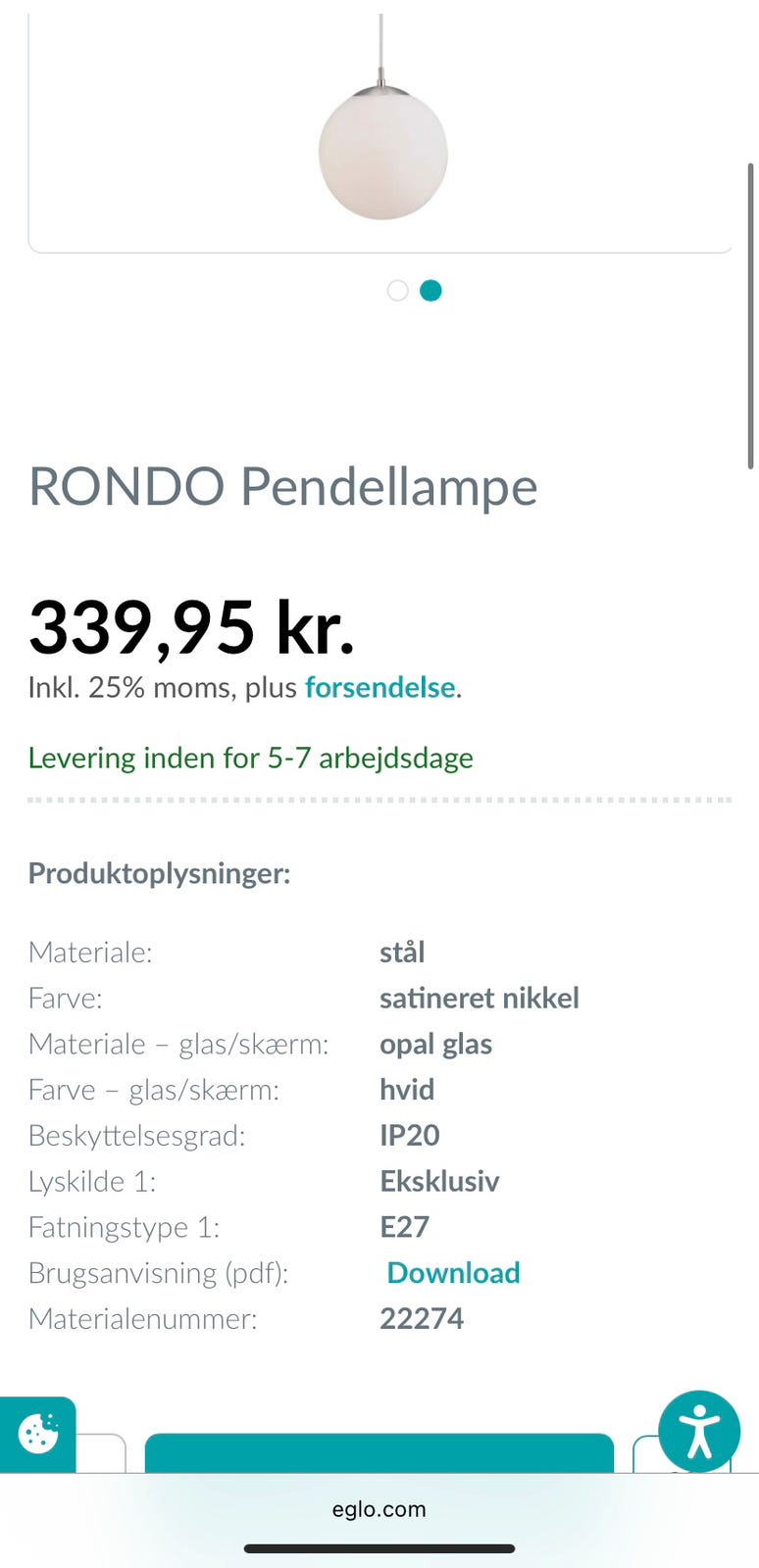
Task: Click the RONDO Pendellampe product title
Action: click(x=283, y=486)
